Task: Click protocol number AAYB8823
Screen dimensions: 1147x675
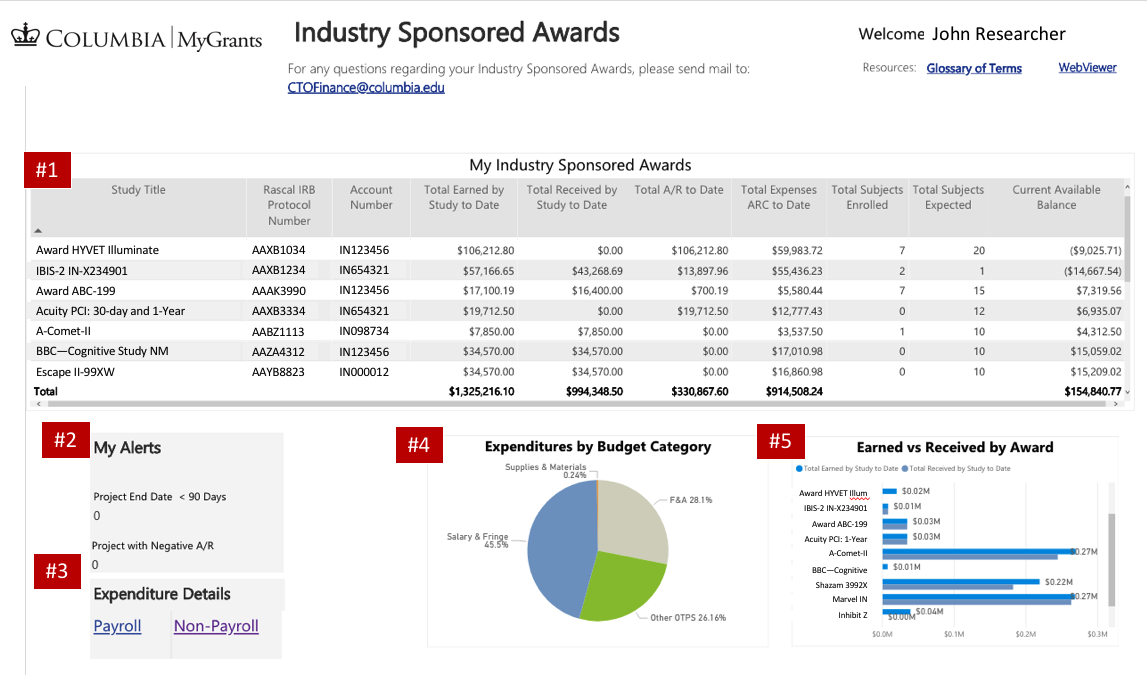Action: tap(278, 372)
